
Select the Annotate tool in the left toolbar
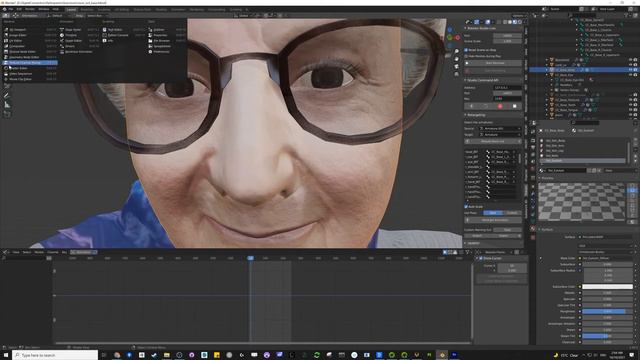[x=7, y=95]
